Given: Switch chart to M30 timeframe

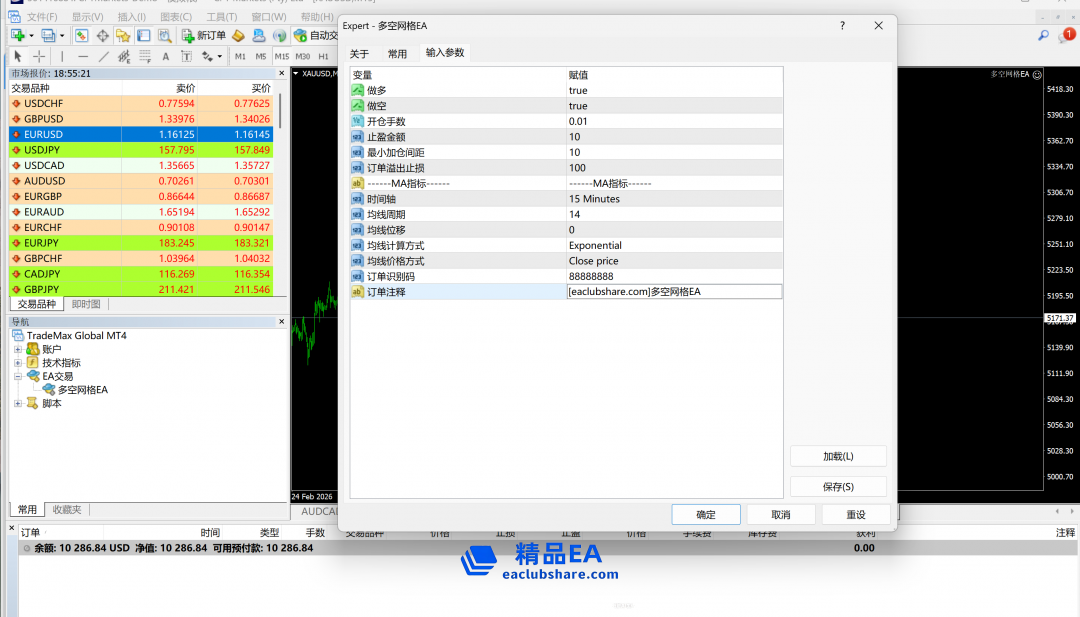Looking at the screenshot, I should click(x=302, y=57).
